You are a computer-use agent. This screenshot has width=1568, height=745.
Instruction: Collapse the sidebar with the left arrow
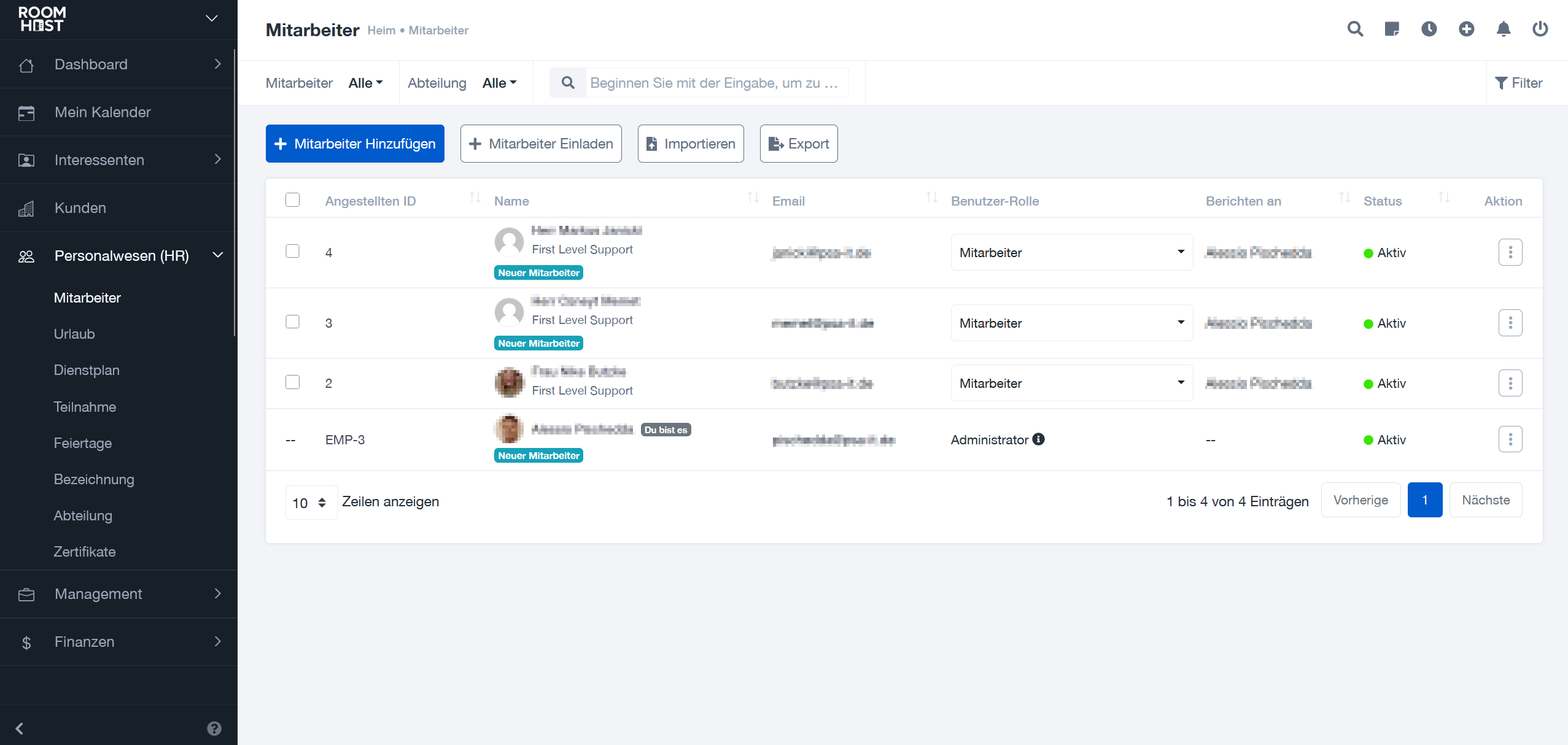point(20,728)
